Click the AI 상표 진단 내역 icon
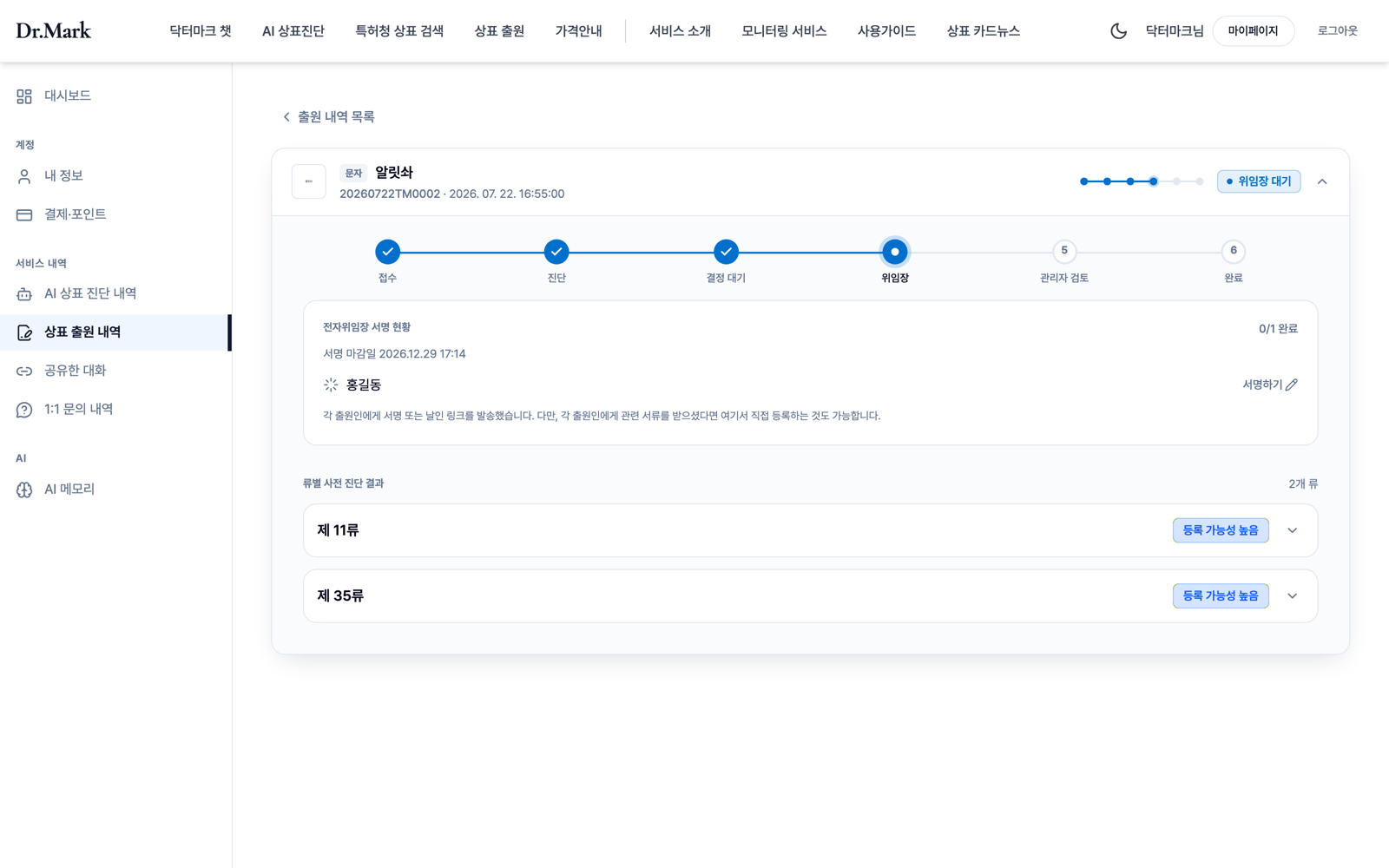The width and height of the screenshot is (1389, 868). [x=24, y=294]
